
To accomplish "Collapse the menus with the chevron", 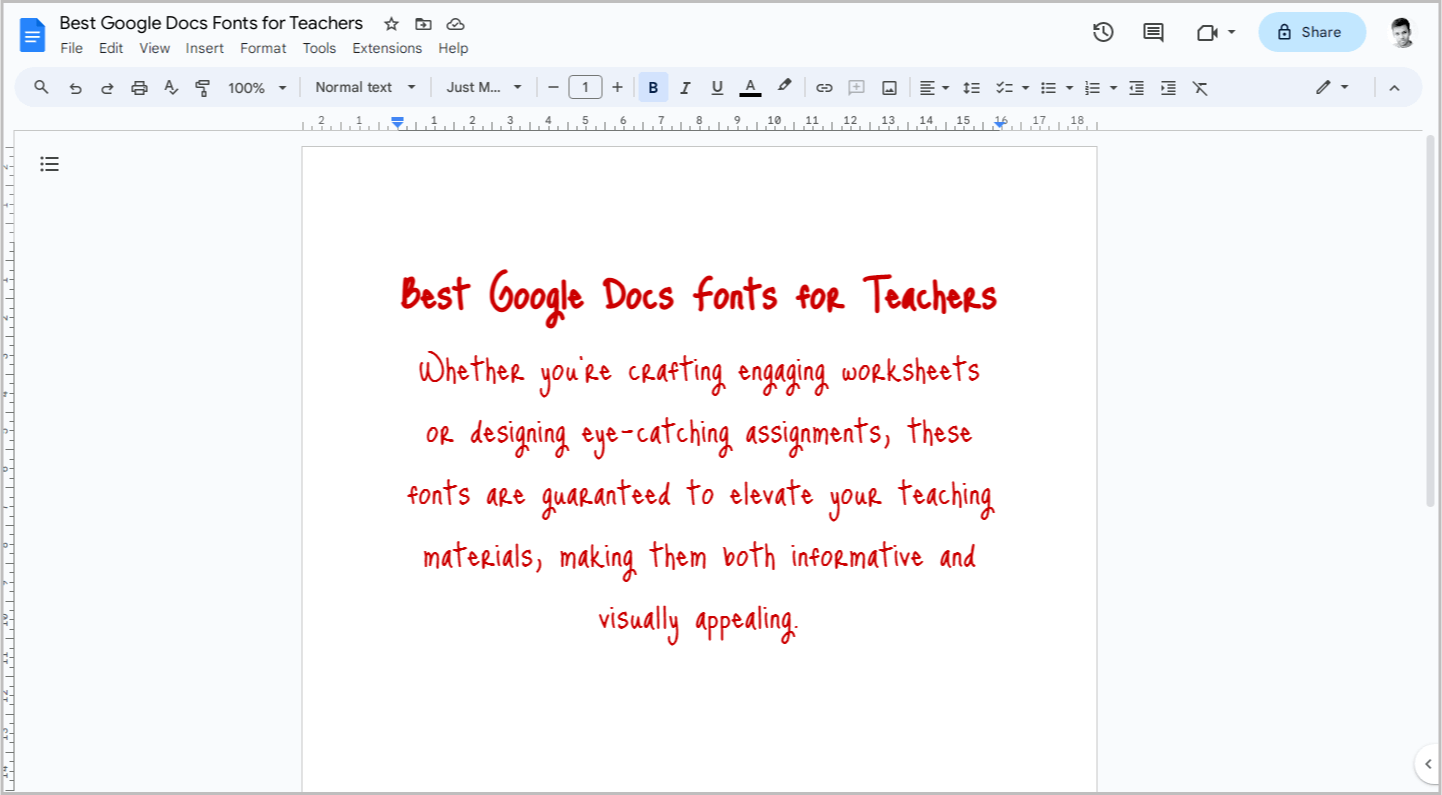I will (x=1394, y=88).
